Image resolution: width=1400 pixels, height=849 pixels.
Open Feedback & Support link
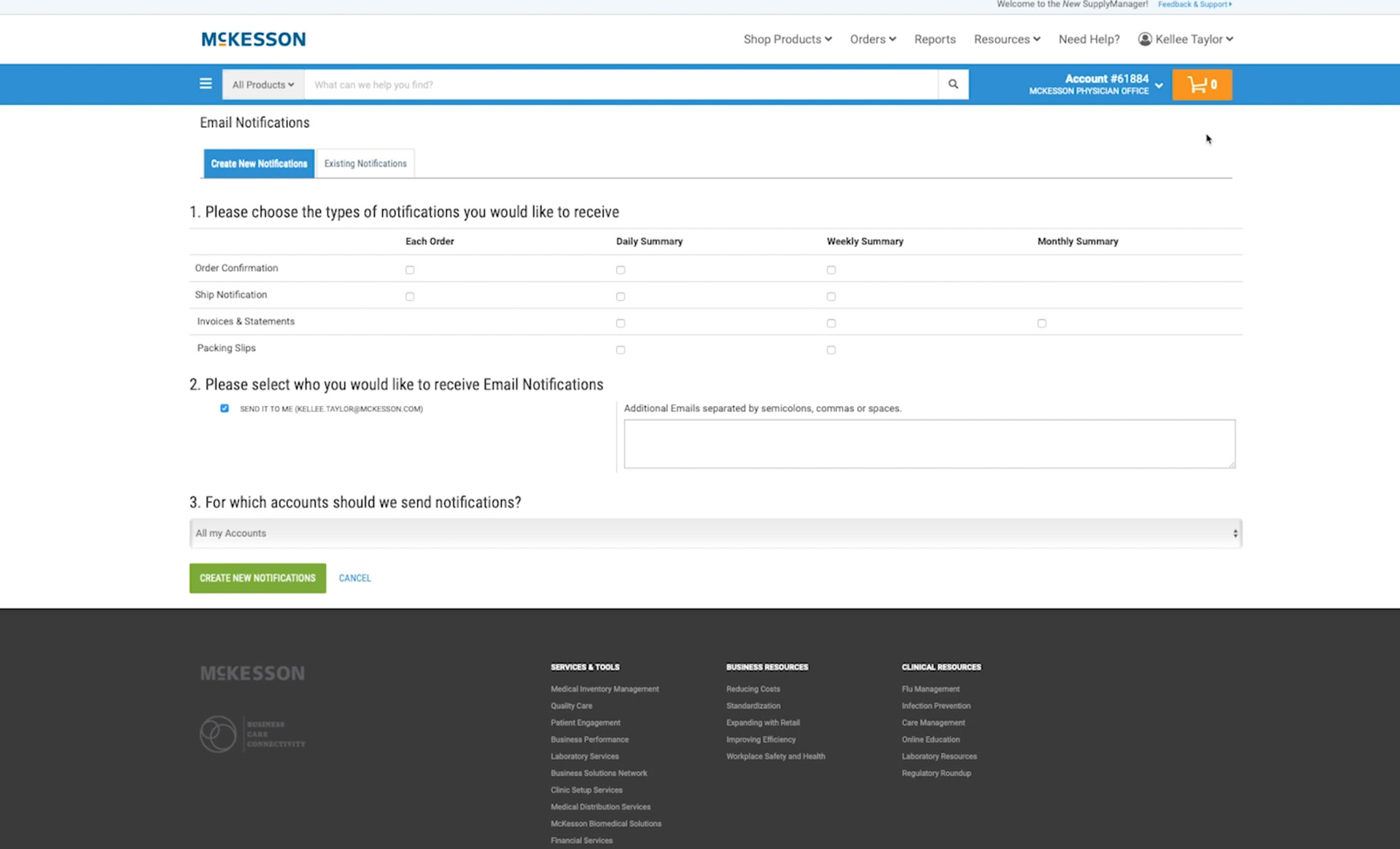(1194, 4)
